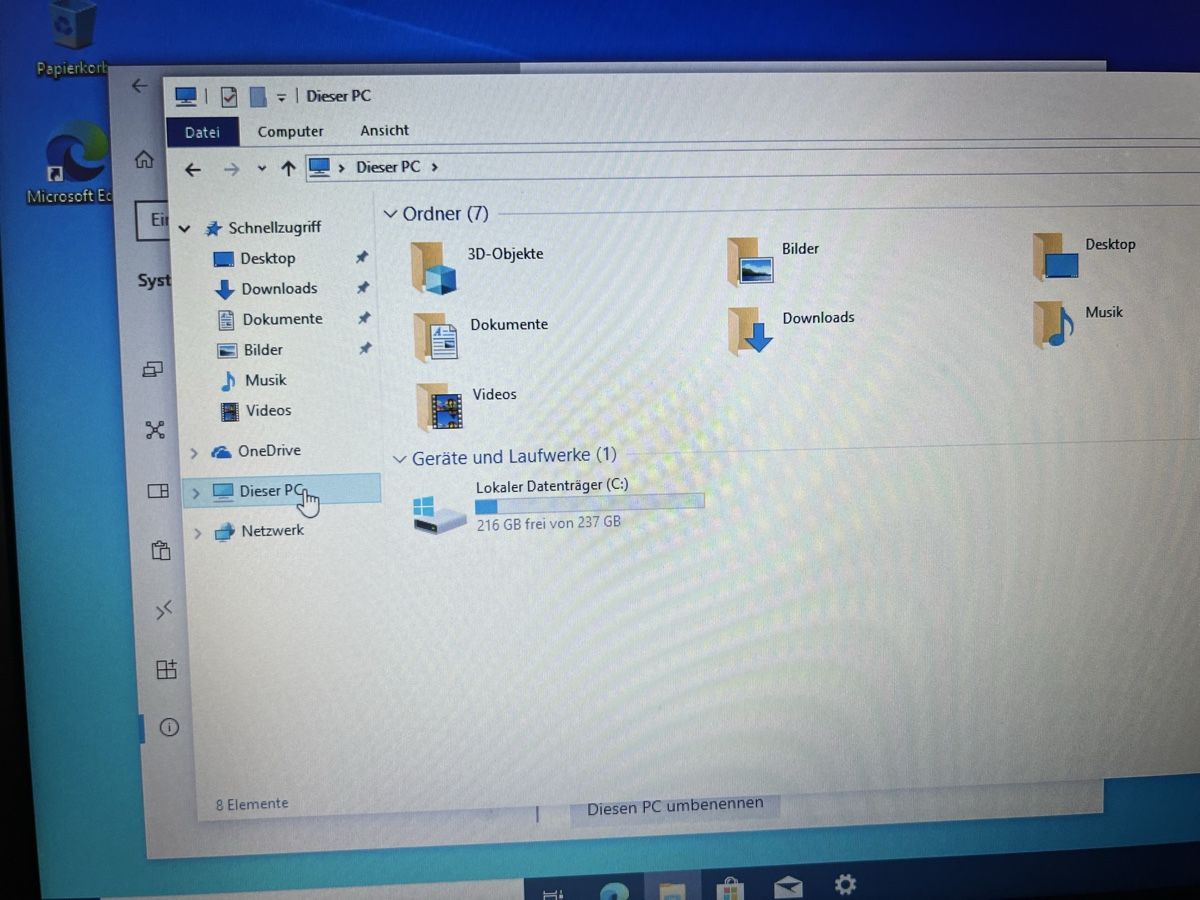
Task: Click the properties icon in the quick access toolbar
Action: 229,97
